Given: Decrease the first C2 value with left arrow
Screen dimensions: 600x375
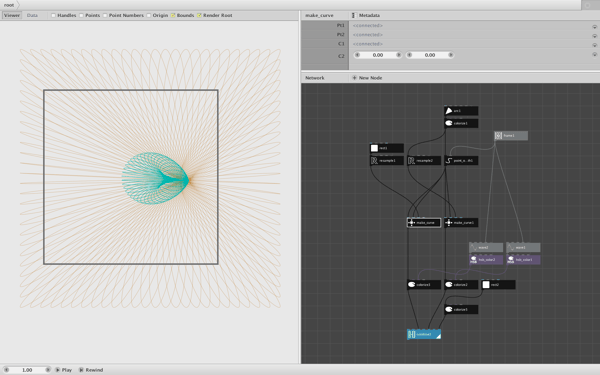Looking at the screenshot, I should point(357,55).
